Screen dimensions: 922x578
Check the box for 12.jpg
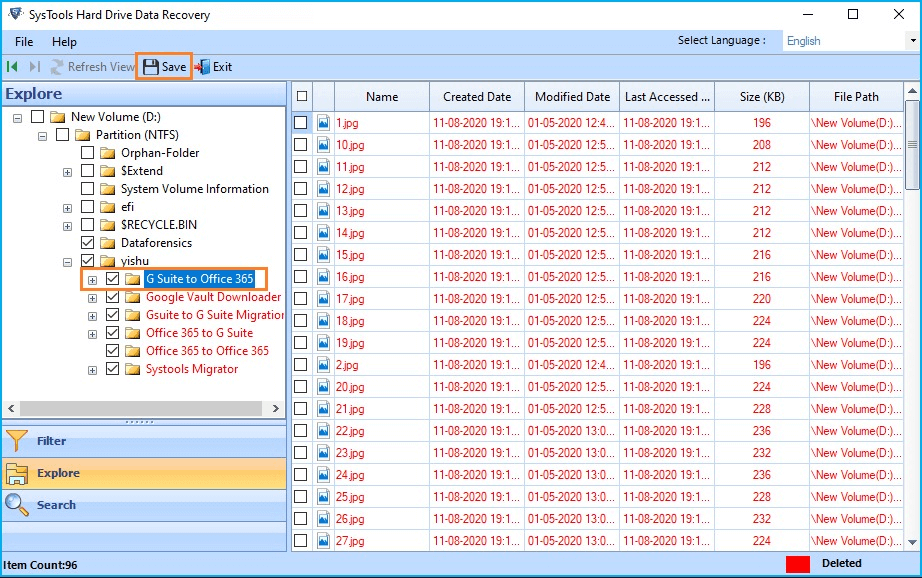pos(300,189)
